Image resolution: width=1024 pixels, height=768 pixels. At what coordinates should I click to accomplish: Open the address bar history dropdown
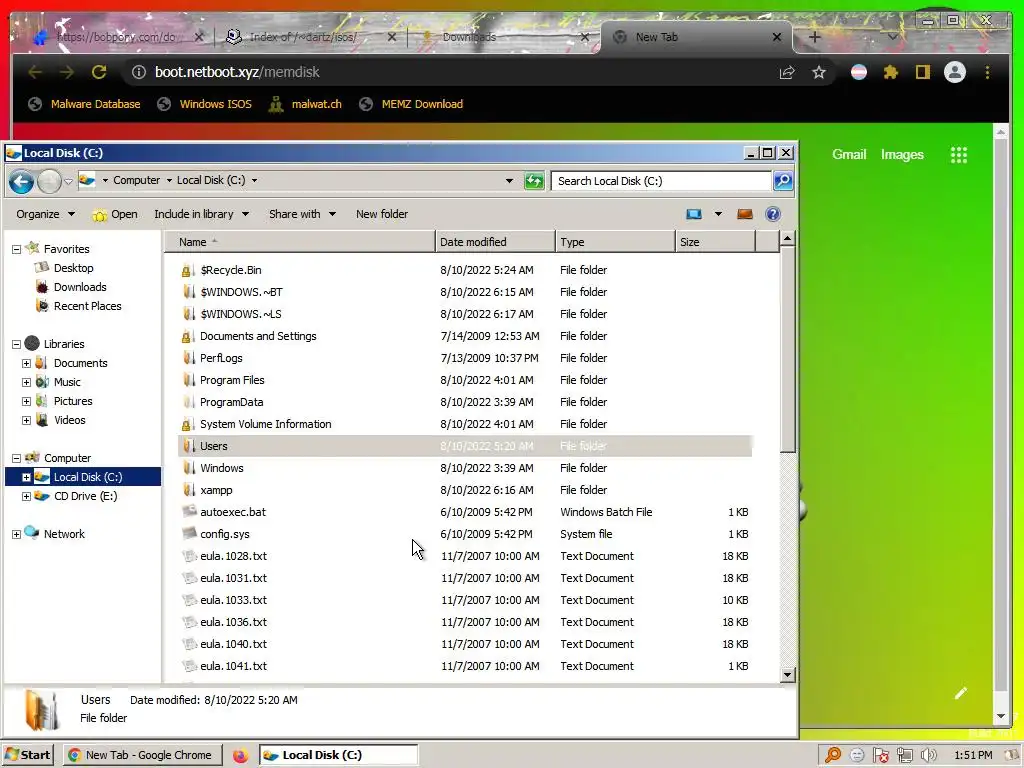(509, 181)
